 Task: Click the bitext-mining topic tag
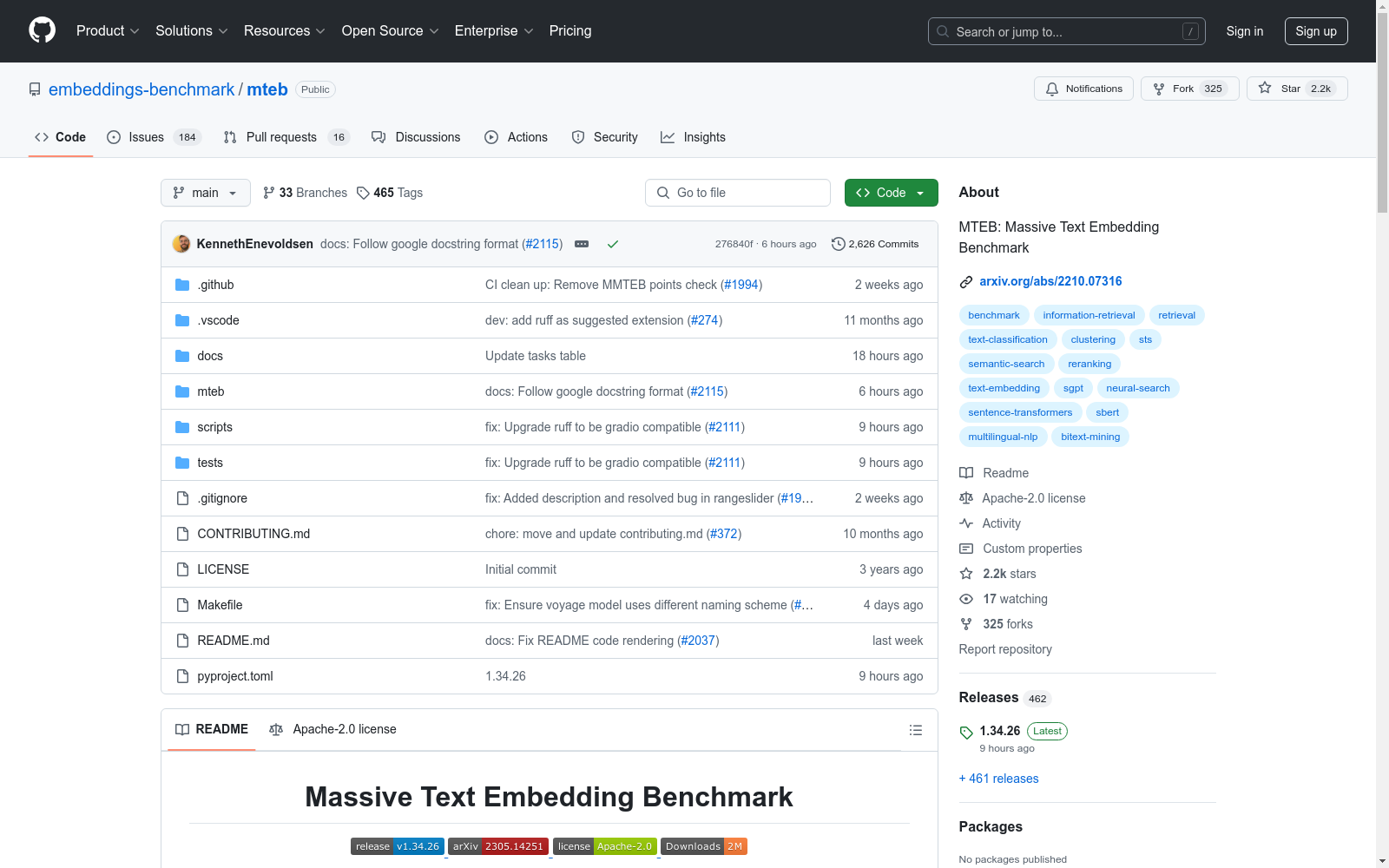(x=1090, y=437)
